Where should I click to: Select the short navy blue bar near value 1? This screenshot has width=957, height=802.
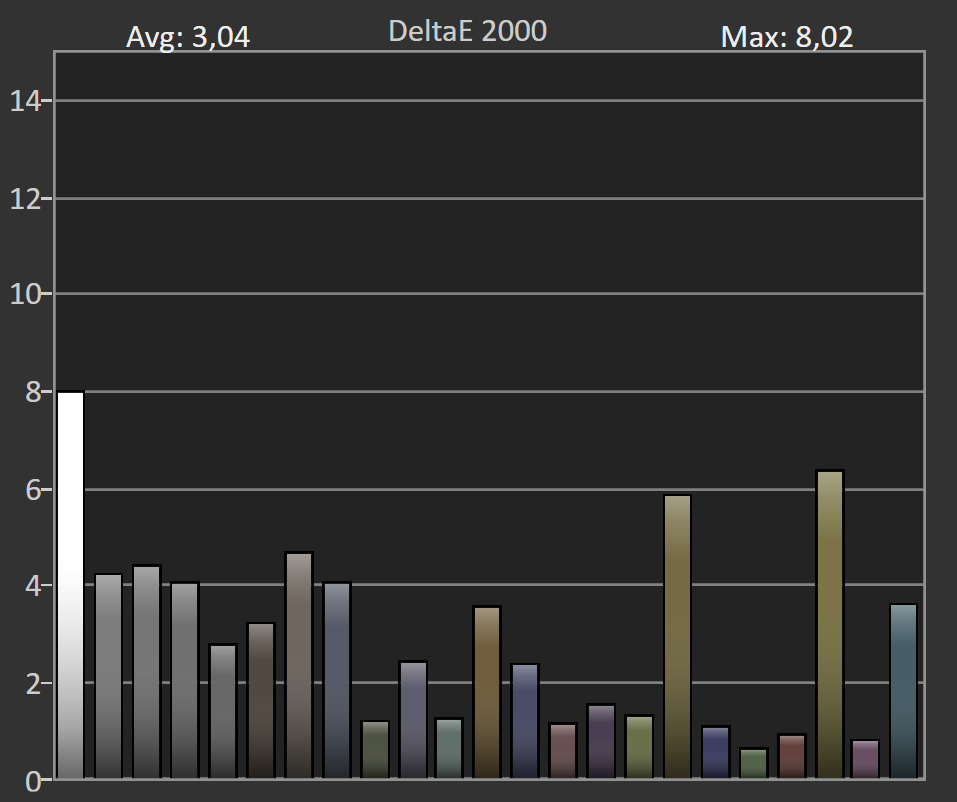(716, 752)
